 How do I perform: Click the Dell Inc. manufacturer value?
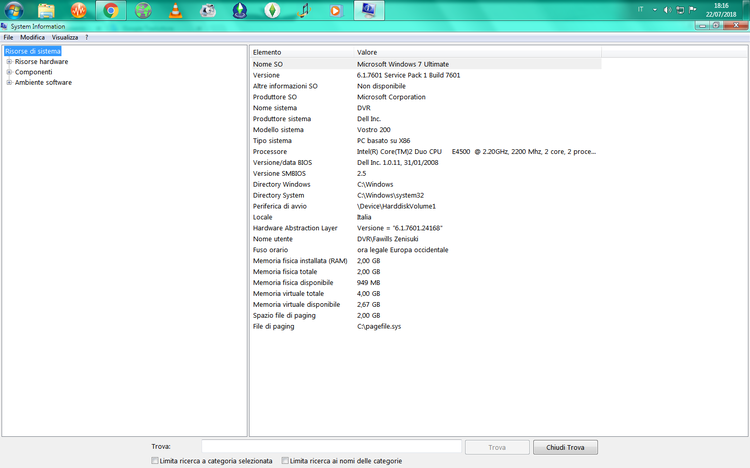[369, 119]
